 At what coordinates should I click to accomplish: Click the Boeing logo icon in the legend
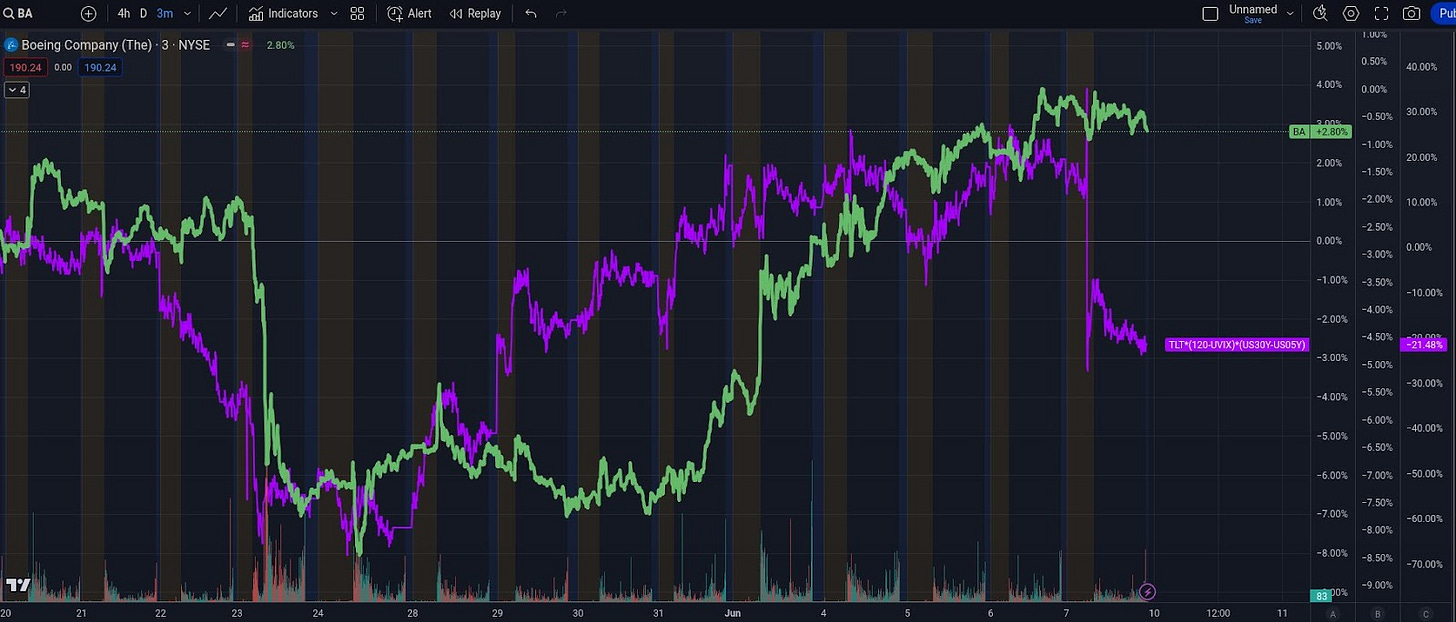pyautogui.click(x=11, y=45)
